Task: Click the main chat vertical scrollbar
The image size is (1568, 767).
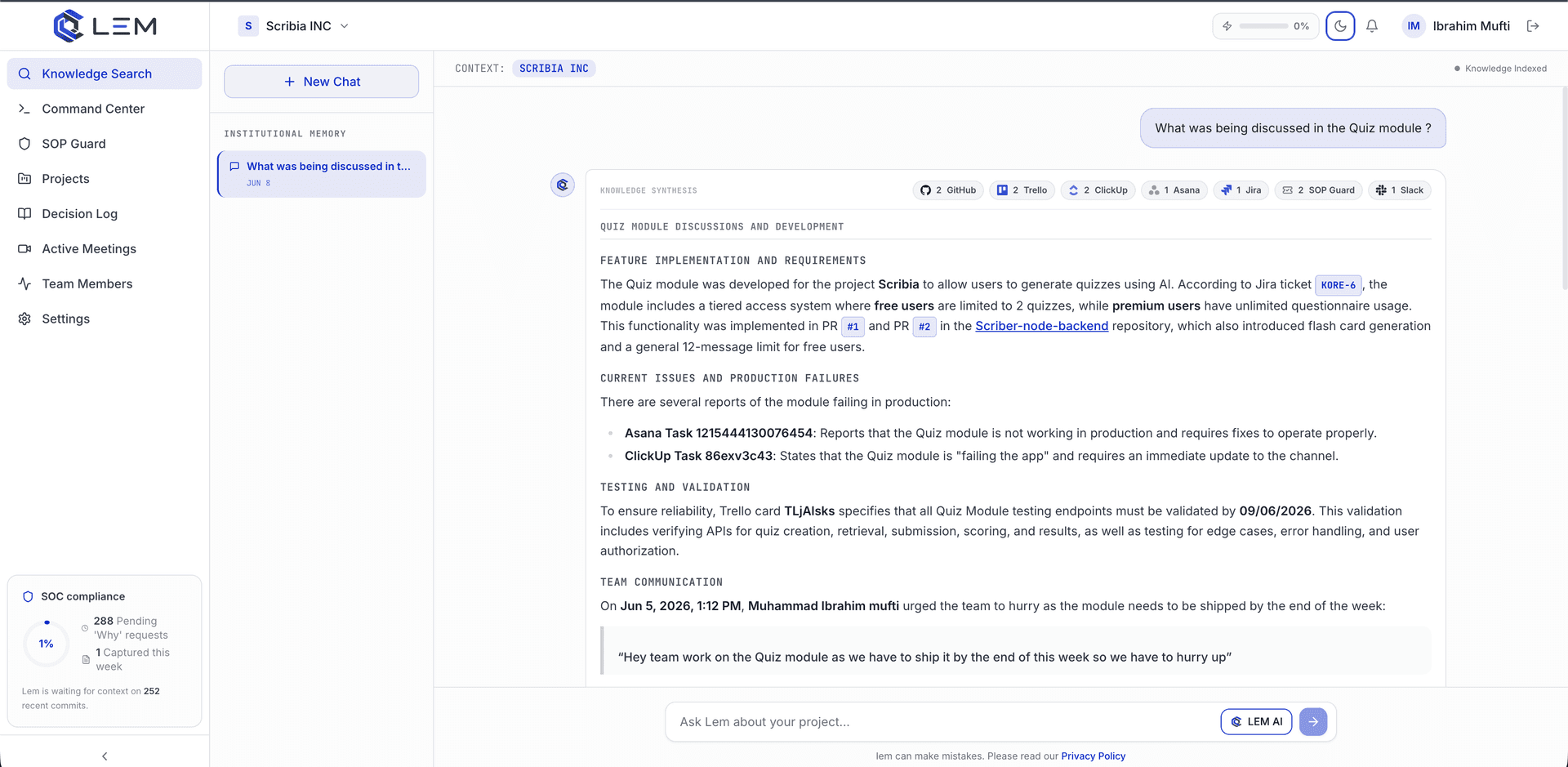Action: 1564,188
